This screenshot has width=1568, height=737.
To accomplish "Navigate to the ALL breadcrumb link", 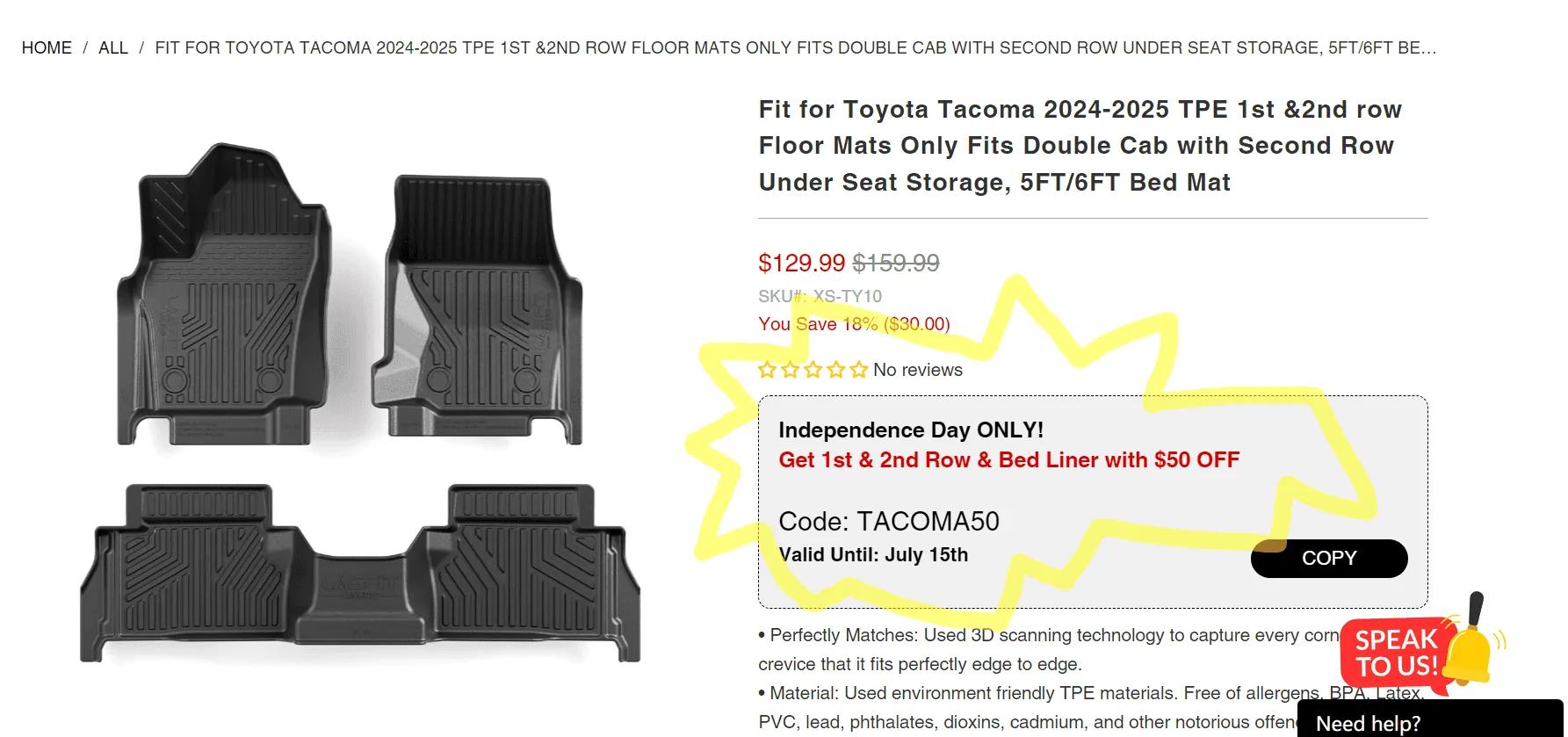I will 113,48.
